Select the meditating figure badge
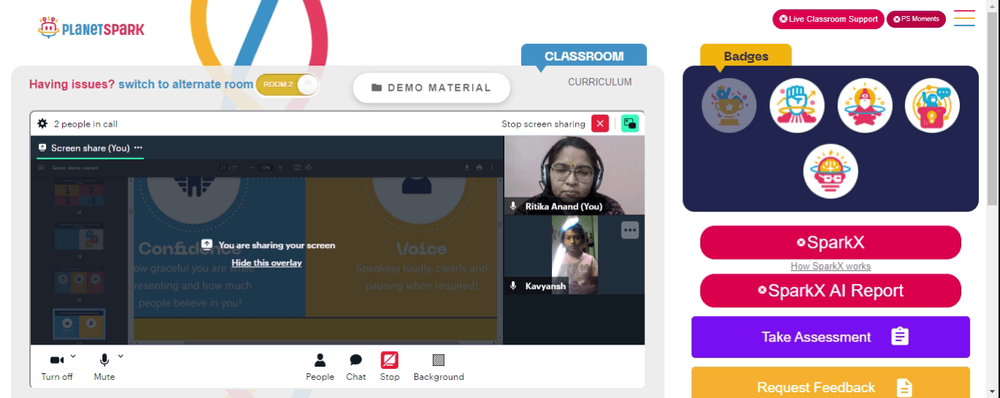Screen dimensions: 1000x398 [x=864, y=106]
